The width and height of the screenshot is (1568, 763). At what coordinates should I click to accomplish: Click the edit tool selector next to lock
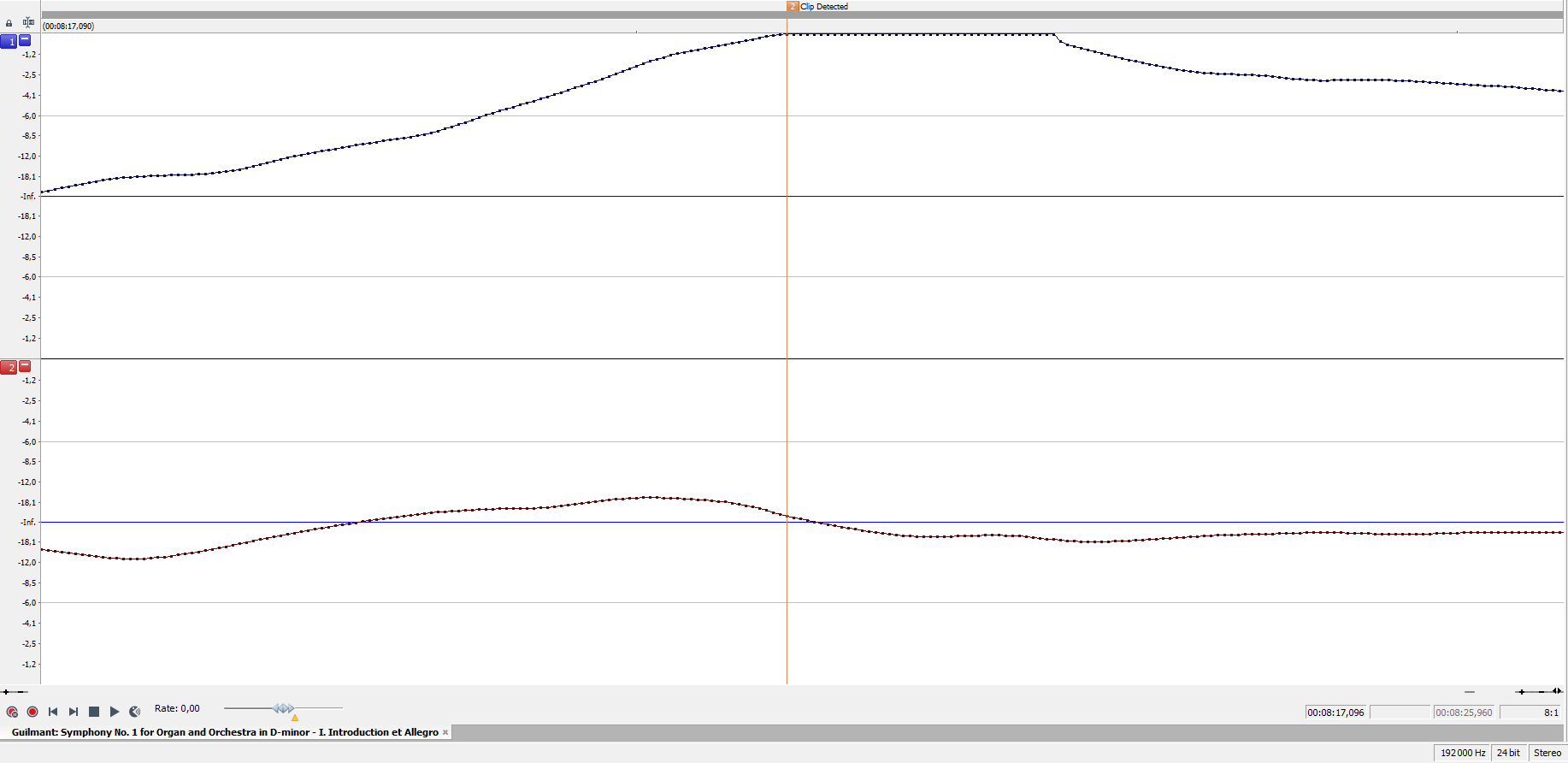click(28, 22)
